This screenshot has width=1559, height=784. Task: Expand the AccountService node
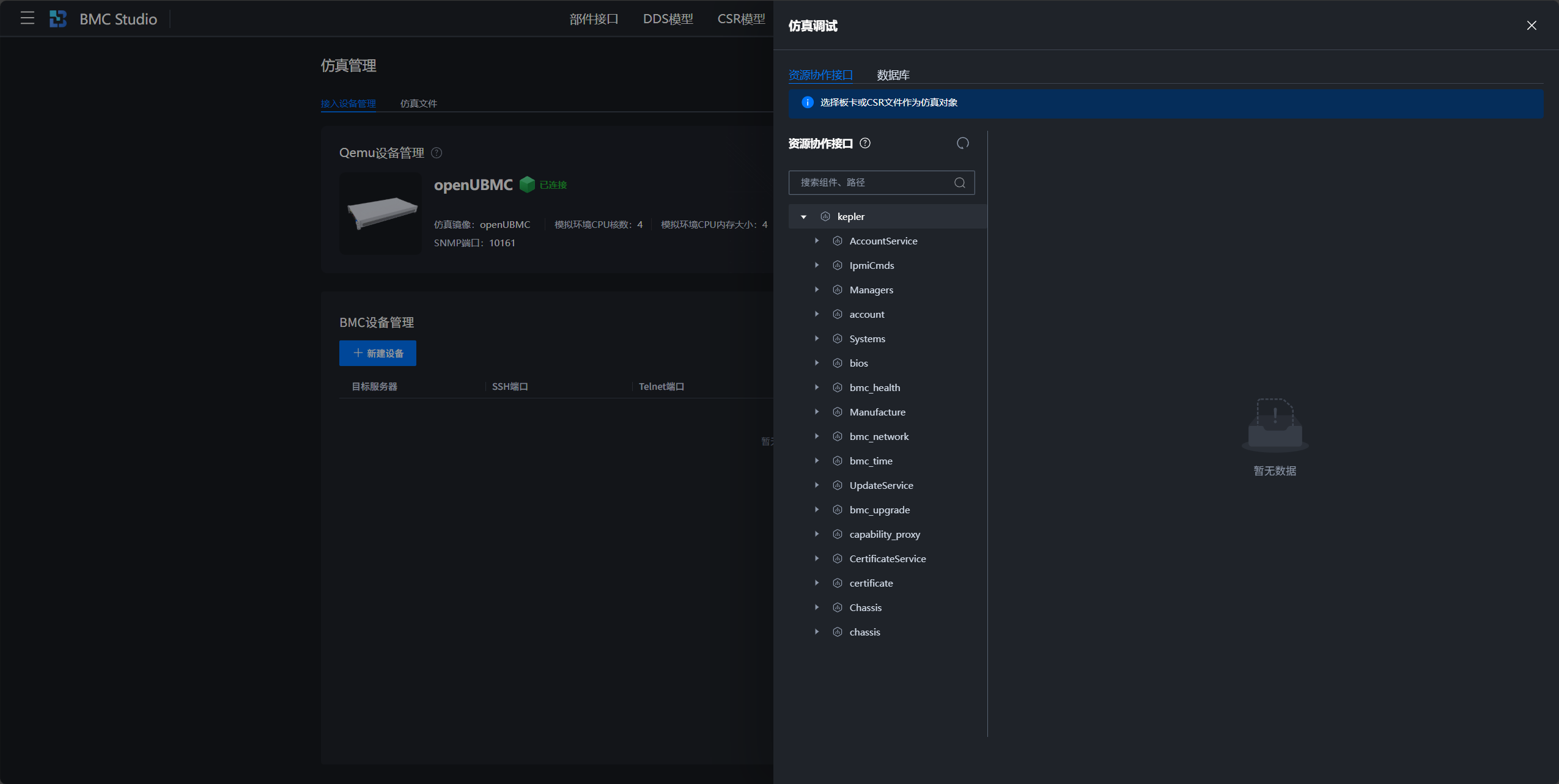(x=816, y=241)
